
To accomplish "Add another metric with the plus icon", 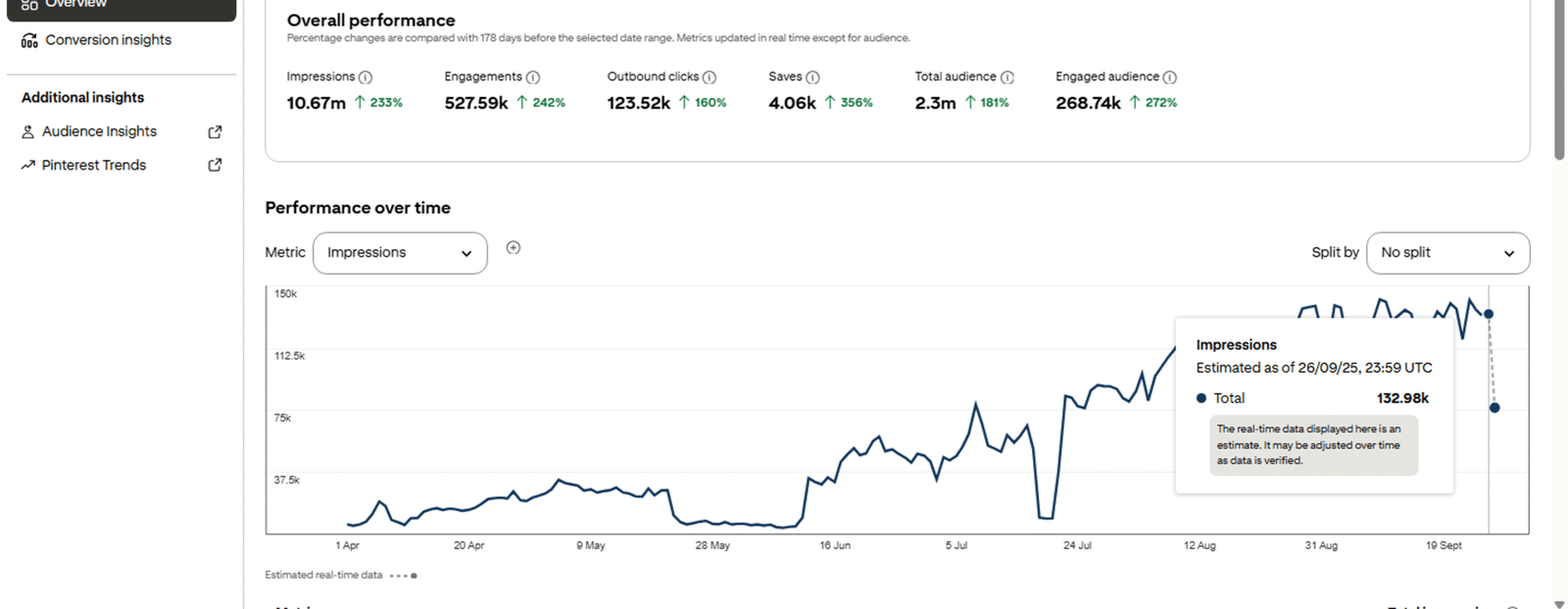I will click(514, 248).
